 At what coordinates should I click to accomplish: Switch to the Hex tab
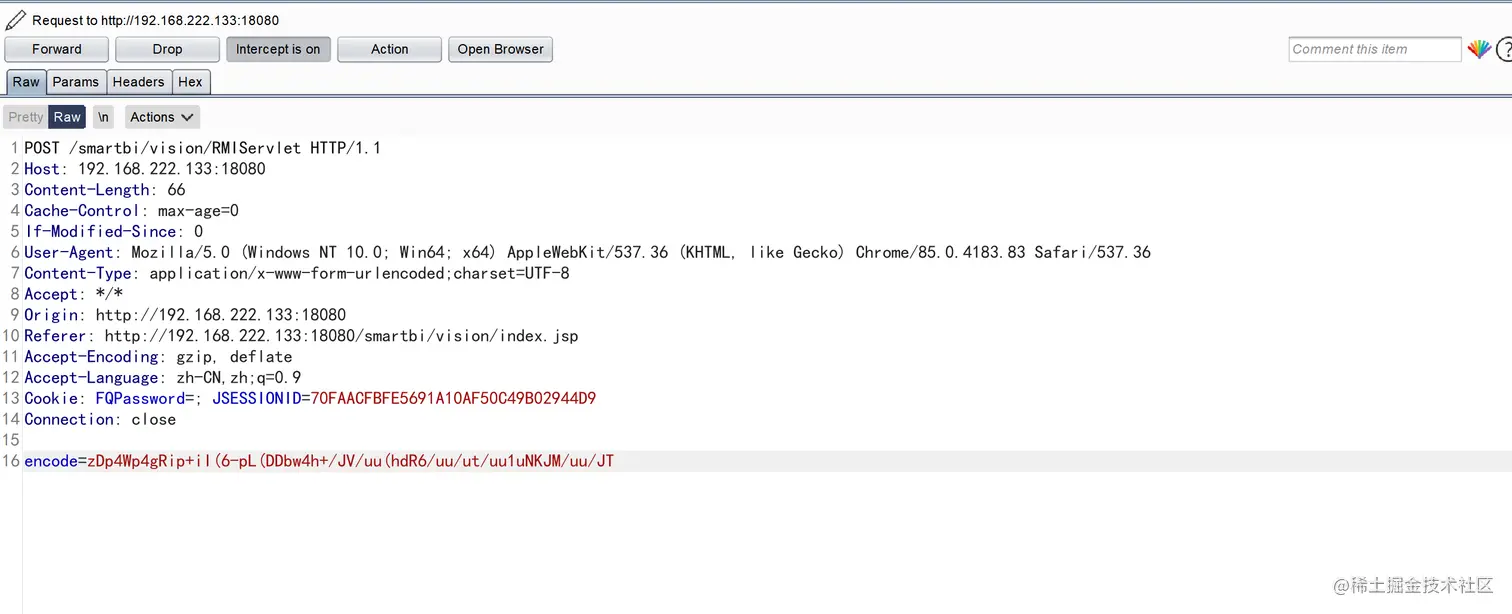(190, 82)
